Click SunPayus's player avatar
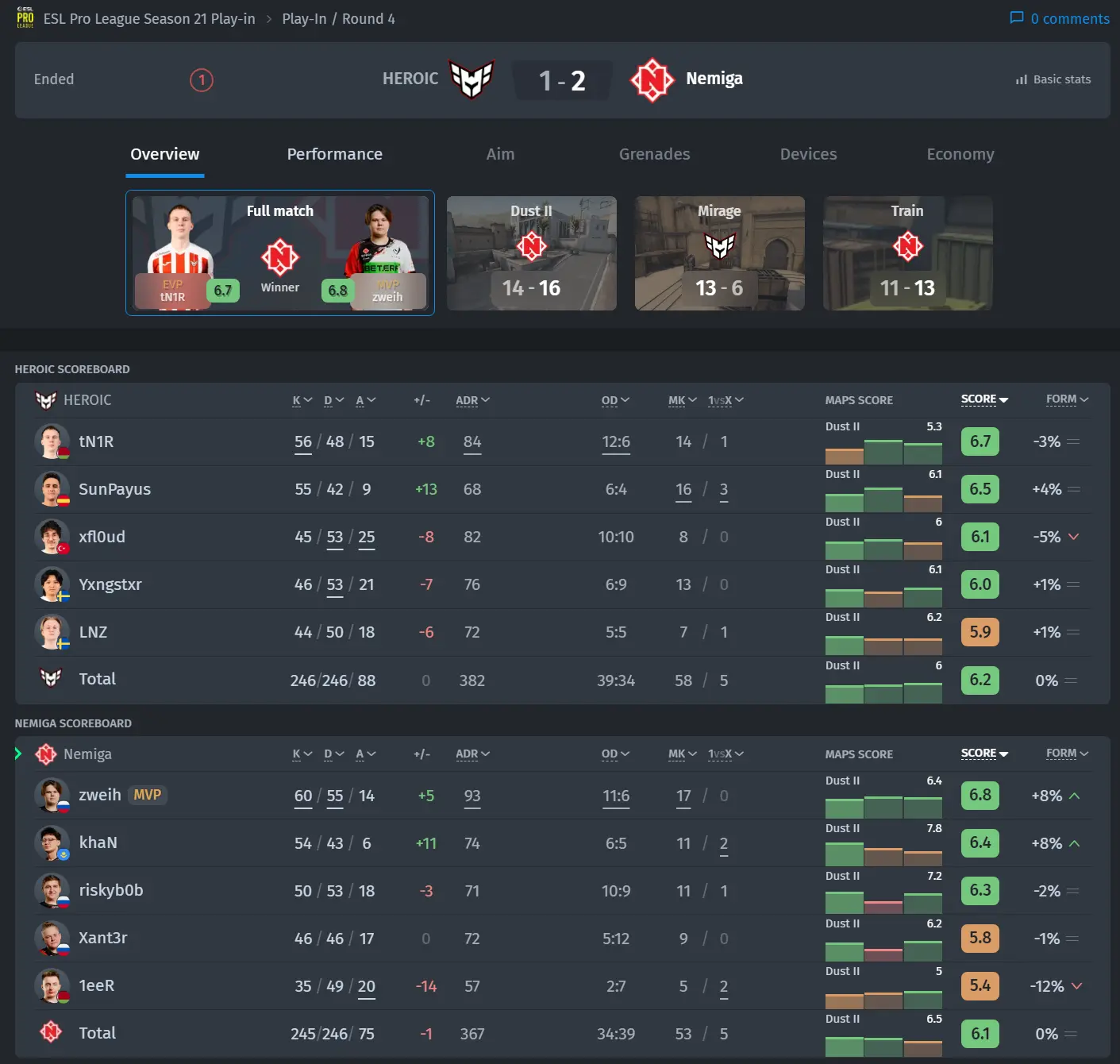The width and height of the screenshot is (1120, 1064). pyautogui.click(x=52, y=489)
